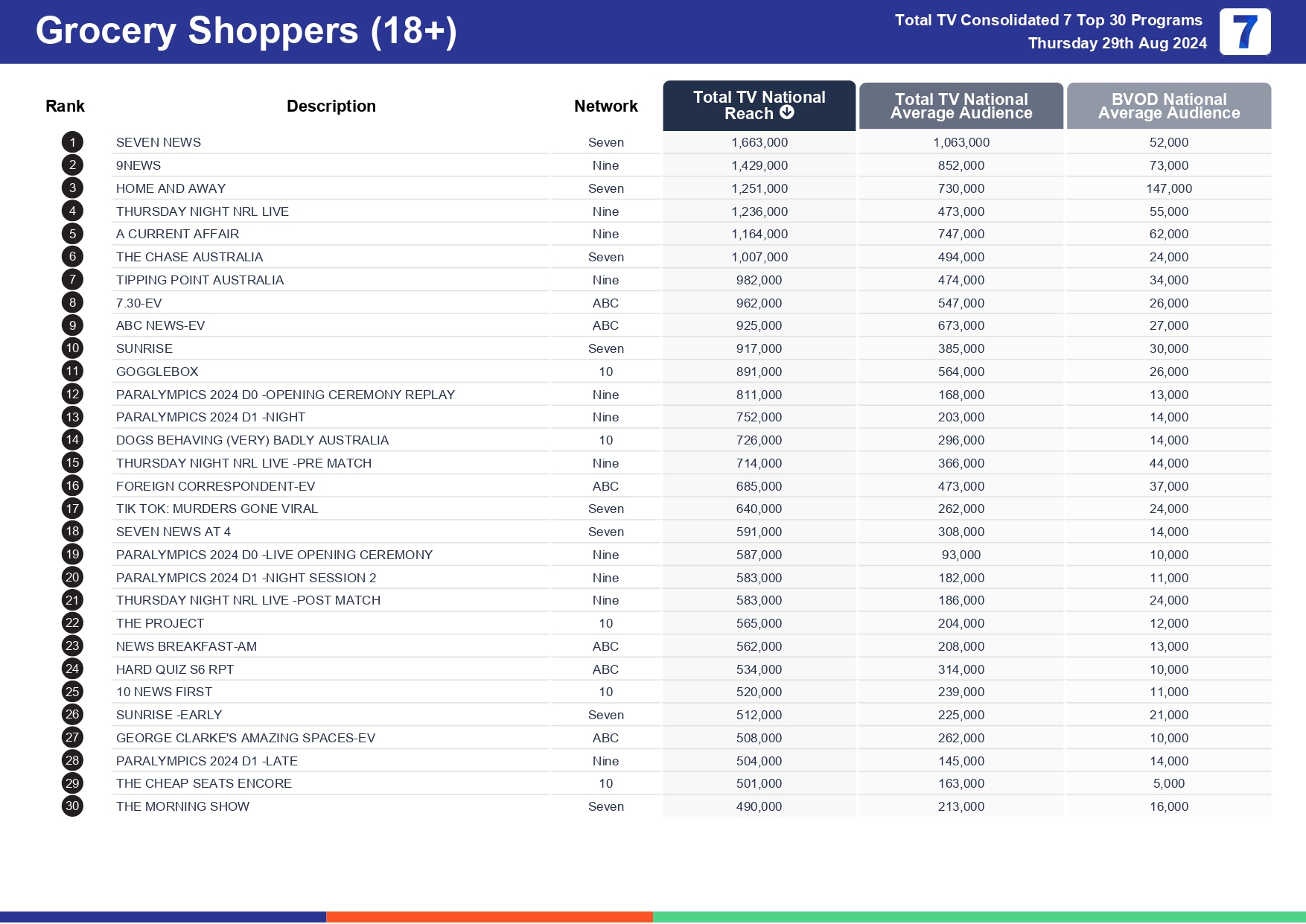Image resolution: width=1306 pixels, height=924 pixels.
Task: Click the rank 19 circle badge
Action: click(72, 555)
